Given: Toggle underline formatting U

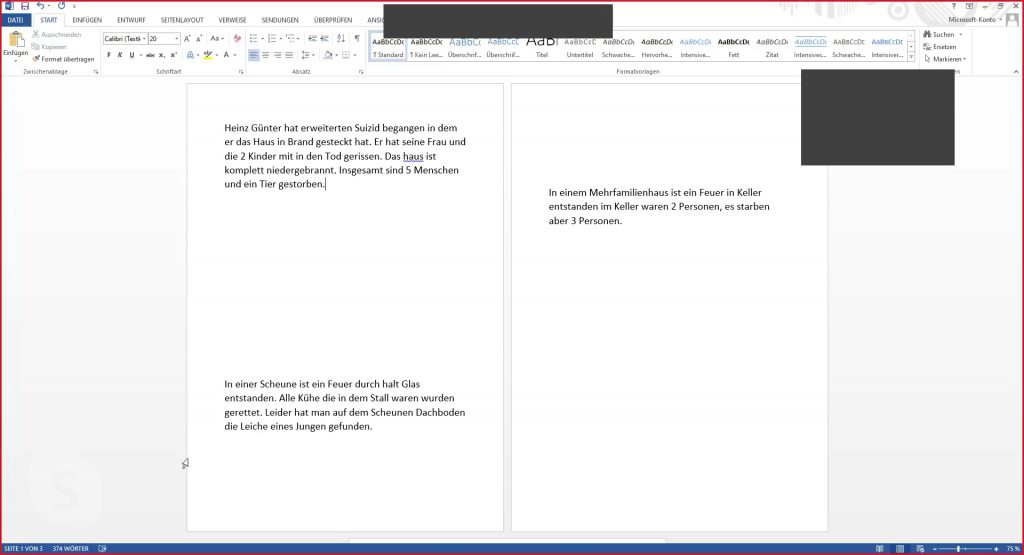Looking at the screenshot, I should 131,56.
